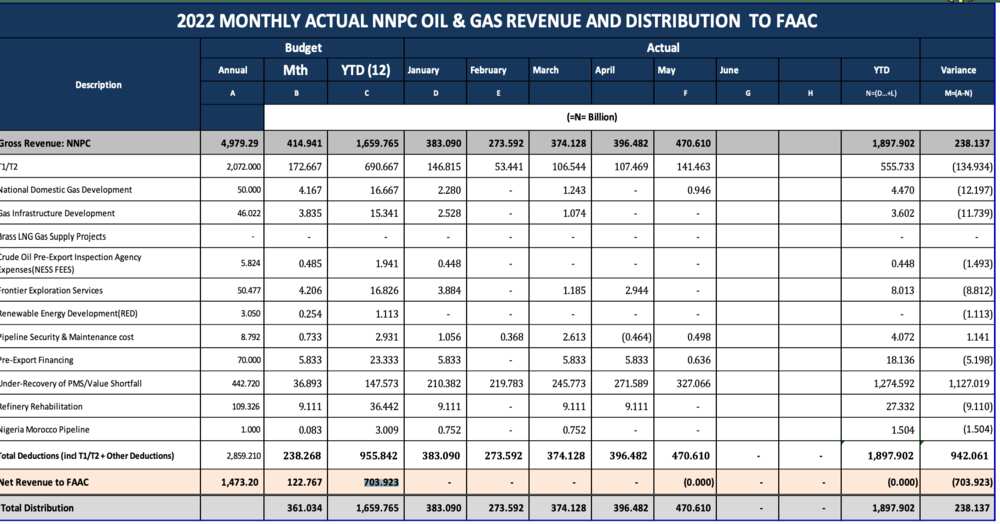This screenshot has width=1000, height=524.
Task: Select Frontier Exploration April value 2.944
Action: [636, 291]
